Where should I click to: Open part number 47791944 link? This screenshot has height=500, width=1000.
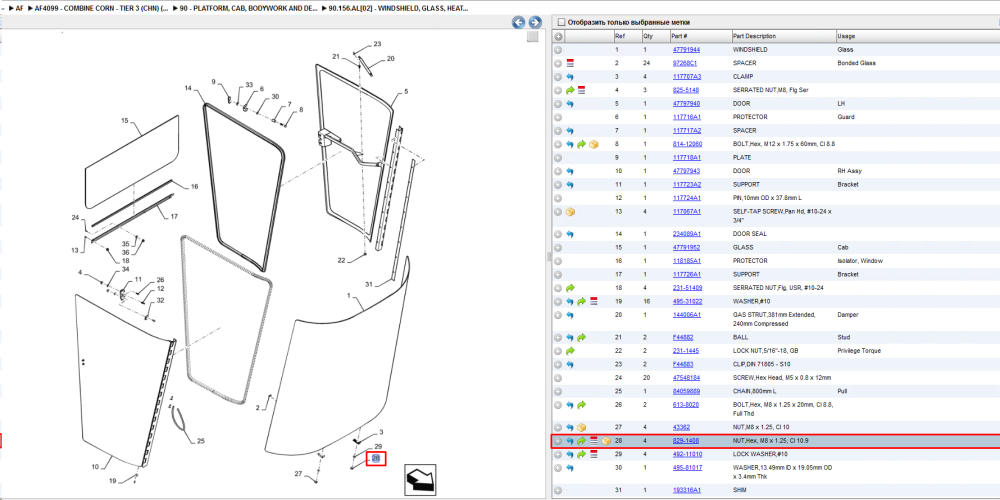(686, 50)
